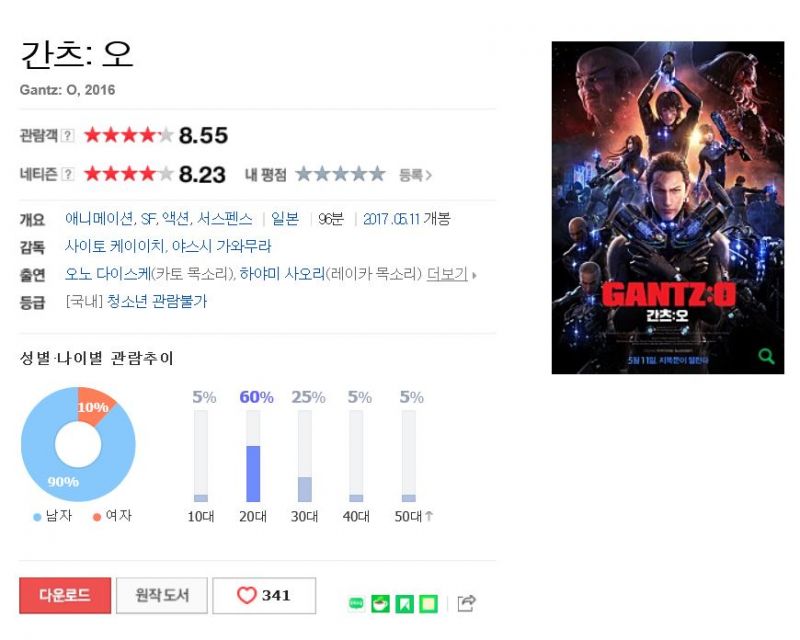
Task: Click the red 다운로드 button
Action: [65, 596]
